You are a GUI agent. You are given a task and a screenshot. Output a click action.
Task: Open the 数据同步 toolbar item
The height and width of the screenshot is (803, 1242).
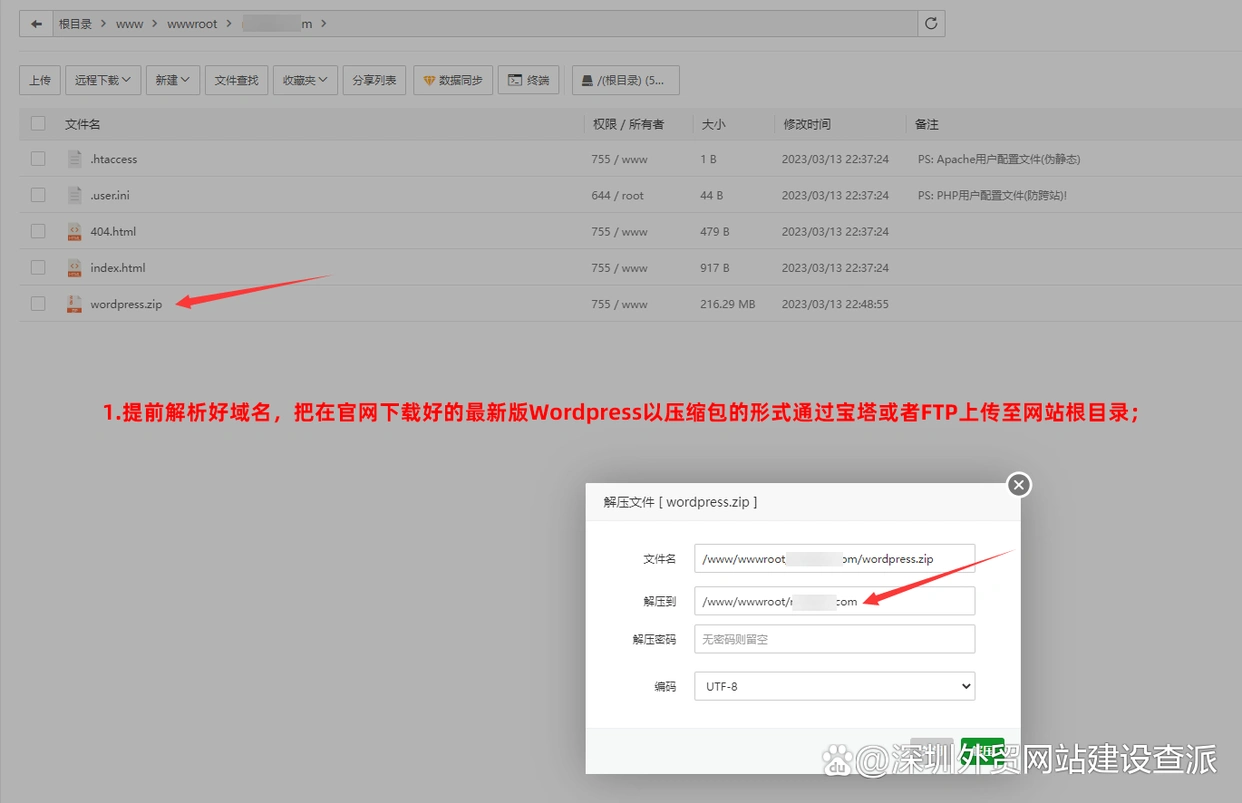(453, 80)
